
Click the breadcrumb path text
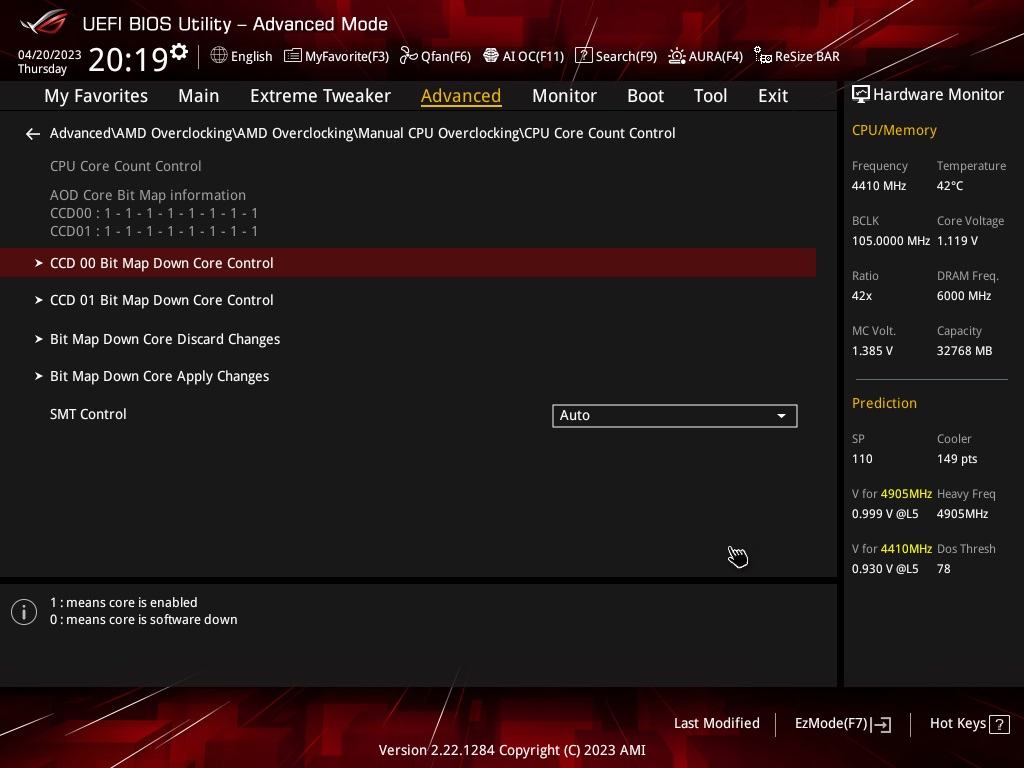click(362, 133)
